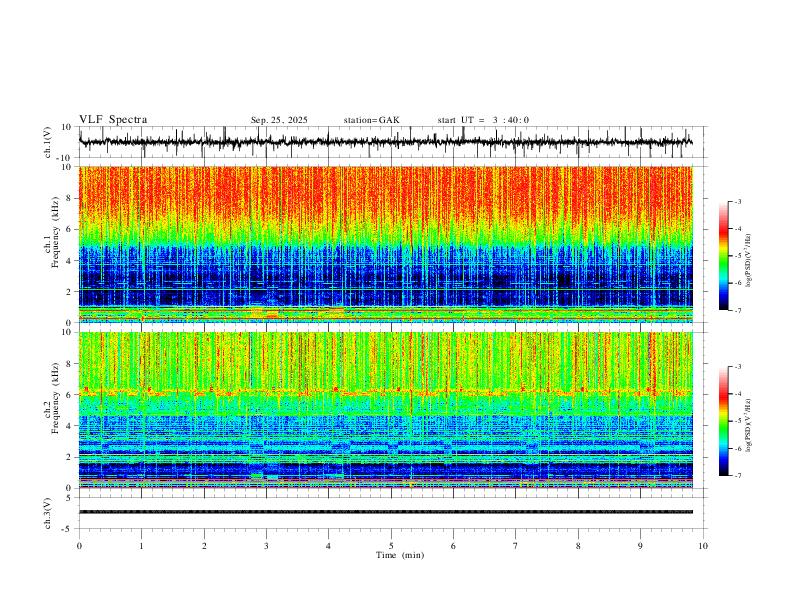792x612 pixels.
Task: Click the "6" kHz tick on ch.2 frequency axis
Action: click(x=70, y=395)
